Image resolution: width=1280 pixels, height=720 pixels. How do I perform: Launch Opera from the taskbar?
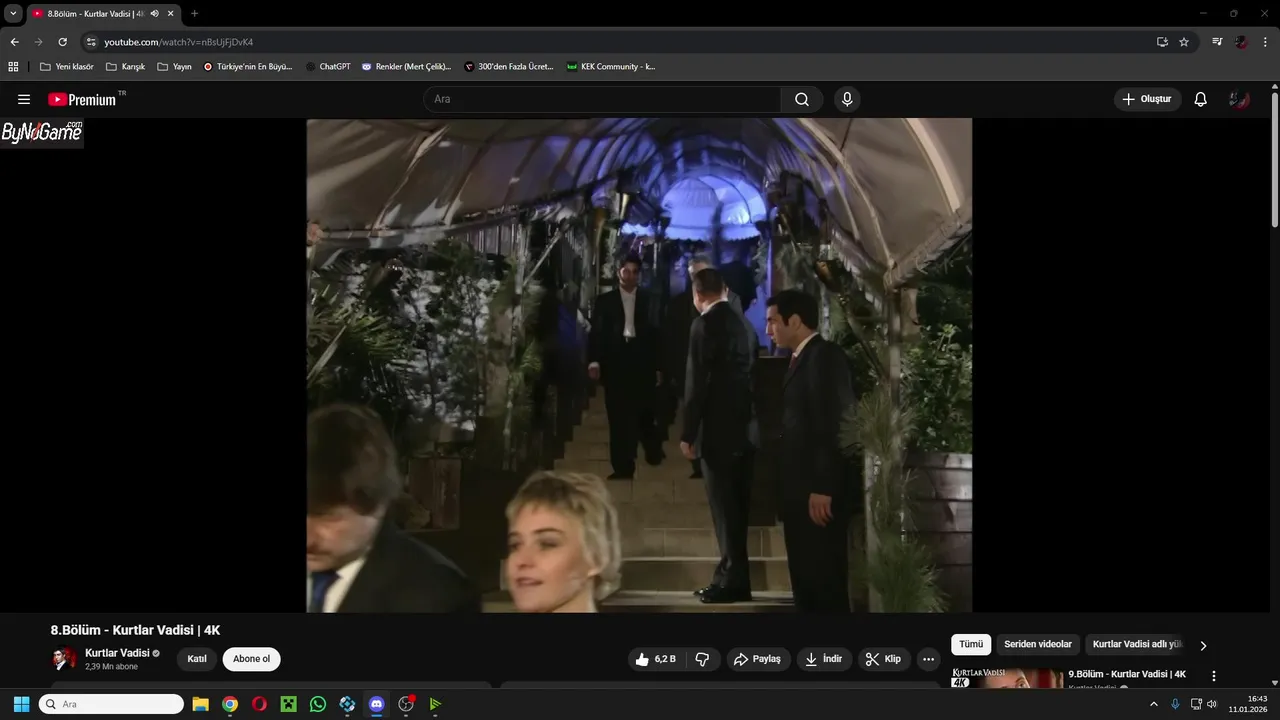pos(259,704)
